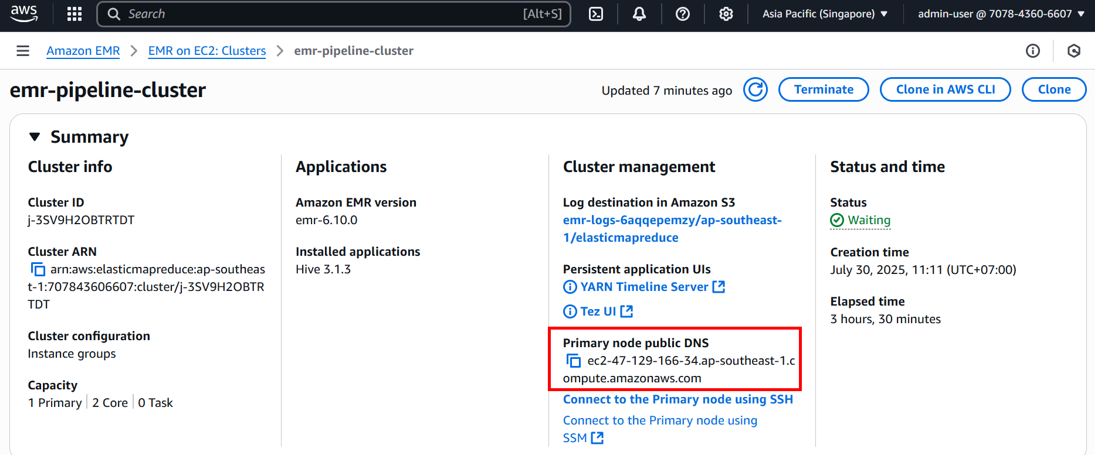The height and width of the screenshot is (455, 1095).
Task: Collapse the Summary section
Action: click(35, 137)
